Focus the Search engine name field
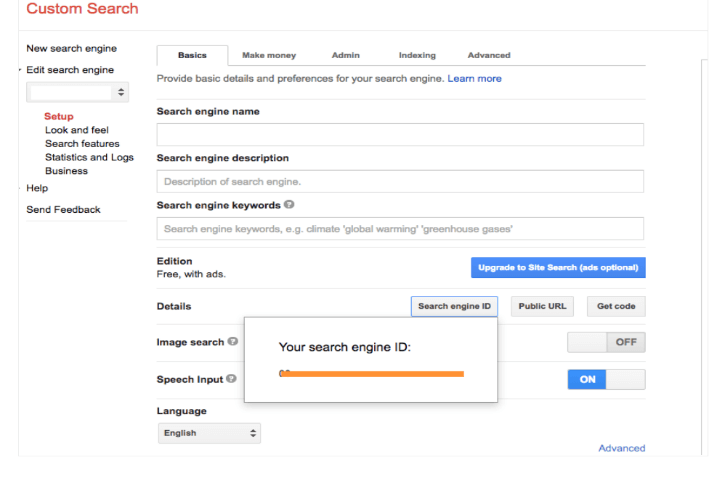 [400, 135]
